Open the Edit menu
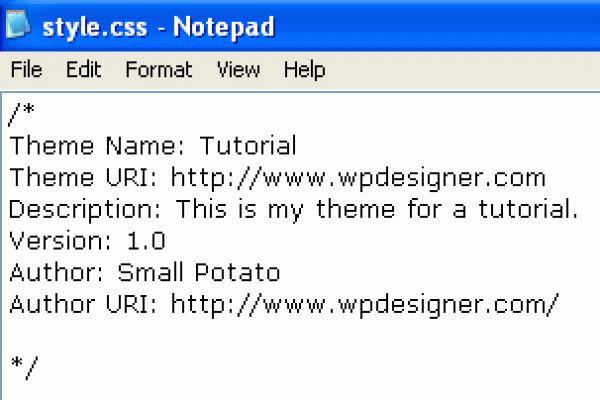Screen dimensions: 600x400 [84, 70]
